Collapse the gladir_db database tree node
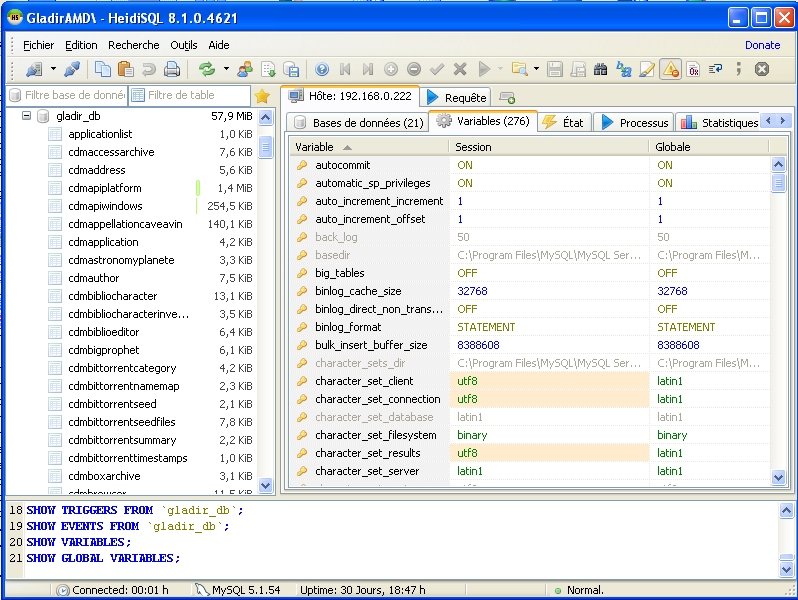The image size is (798, 600). pyautogui.click(x=27, y=116)
